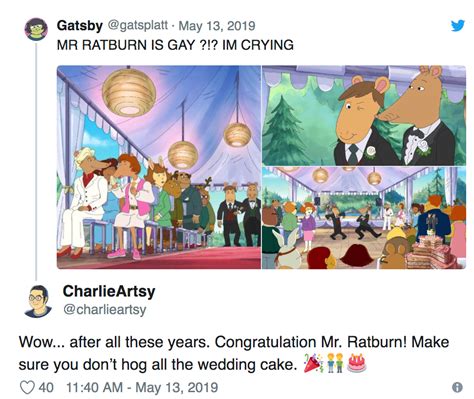This screenshot has width=474, height=399.
Task: Click the party popper emoji
Action: point(313,364)
